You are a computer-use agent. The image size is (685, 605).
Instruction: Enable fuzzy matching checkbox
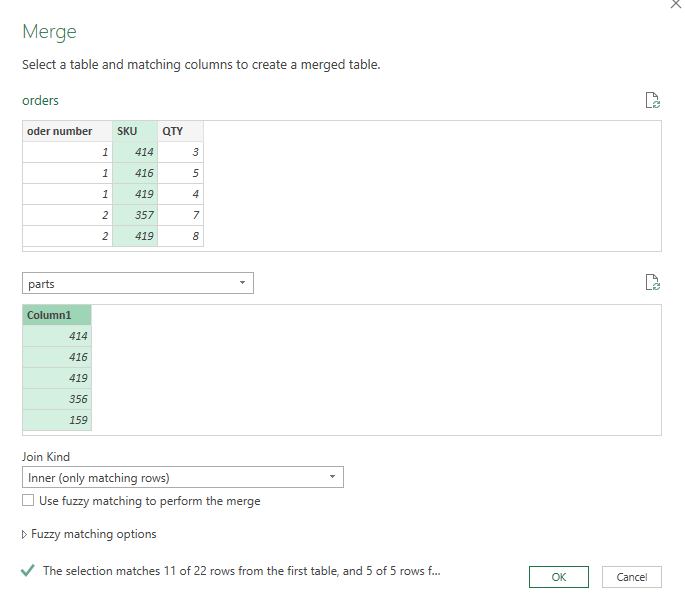pyautogui.click(x=28, y=500)
